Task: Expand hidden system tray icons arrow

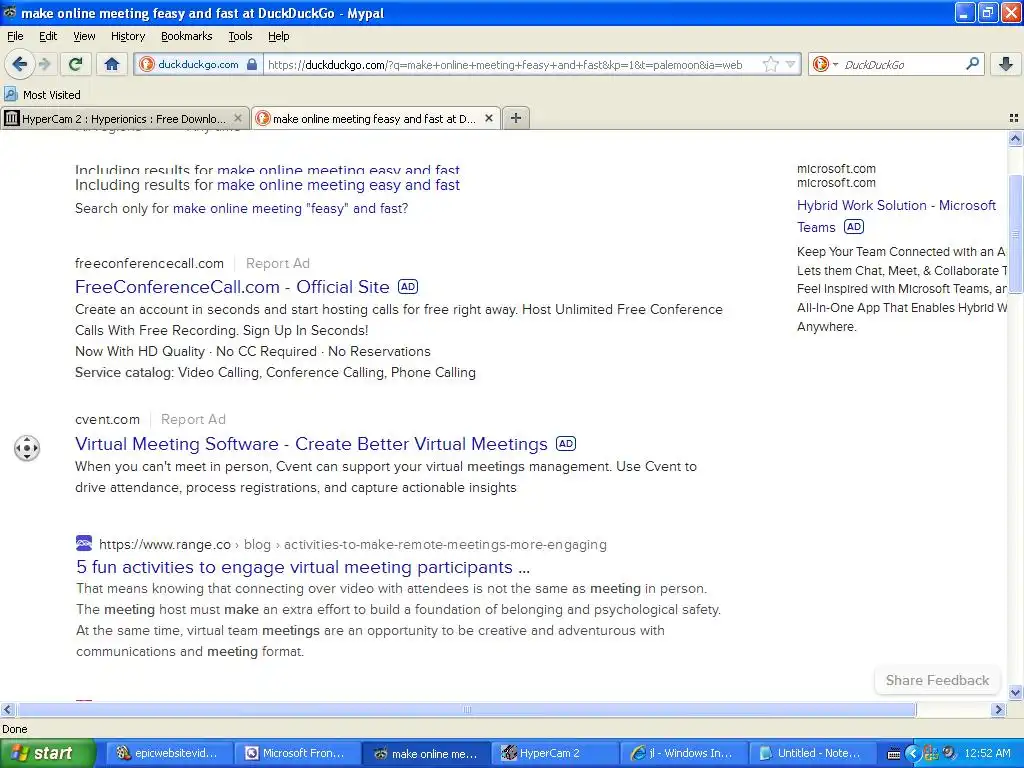Action: 912,754
